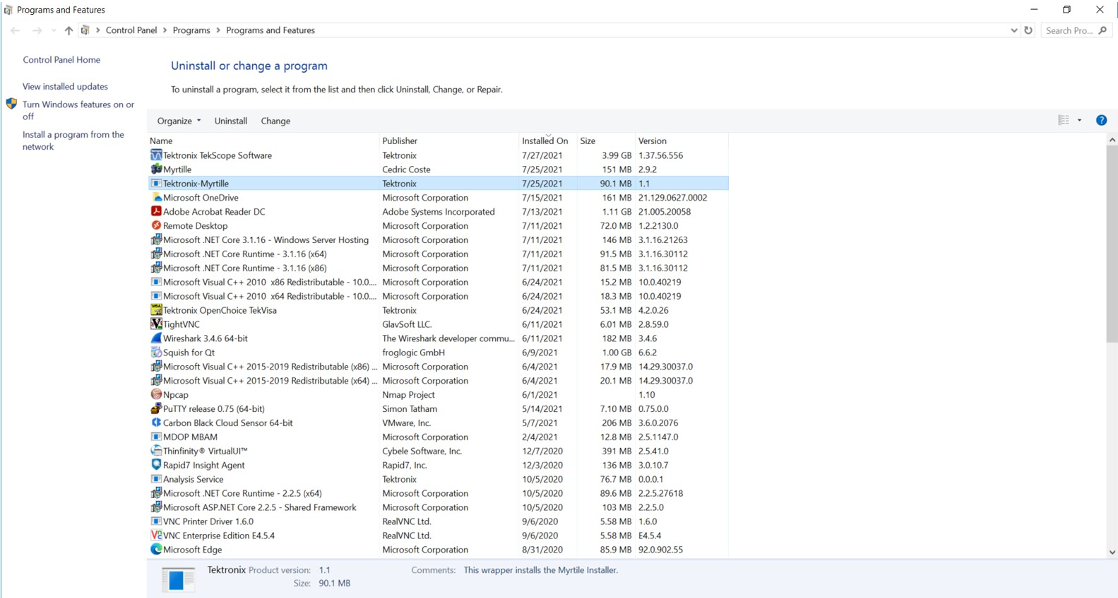This screenshot has width=1118, height=598.
Task: Click the Microsoft Edge icon
Action: (x=155, y=549)
